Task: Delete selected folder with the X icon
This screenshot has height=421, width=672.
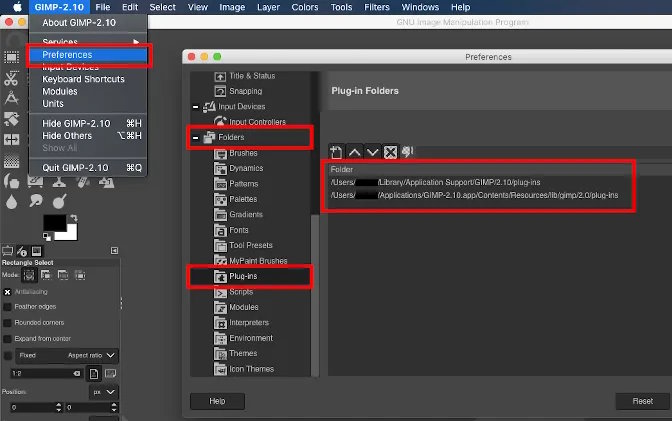Action: coord(390,151)
